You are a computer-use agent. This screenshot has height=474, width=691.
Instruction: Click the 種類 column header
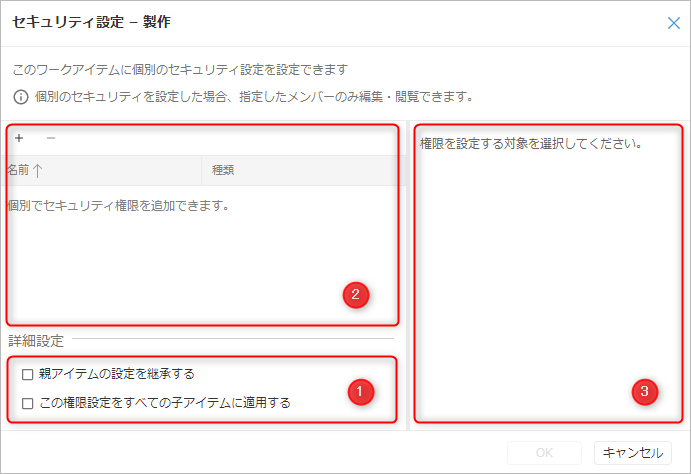click(x=223, y=171)
